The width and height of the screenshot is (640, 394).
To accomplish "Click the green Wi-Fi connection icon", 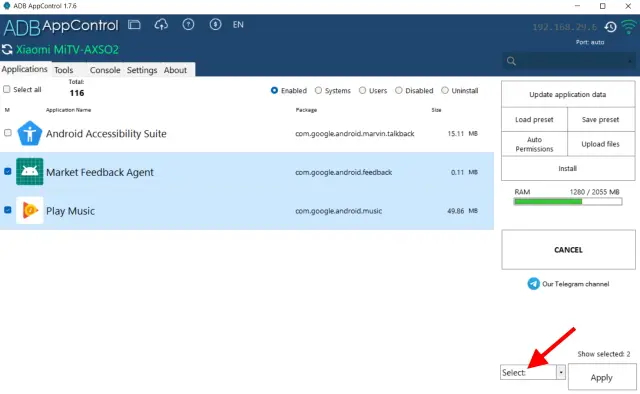I will (629, 27).
